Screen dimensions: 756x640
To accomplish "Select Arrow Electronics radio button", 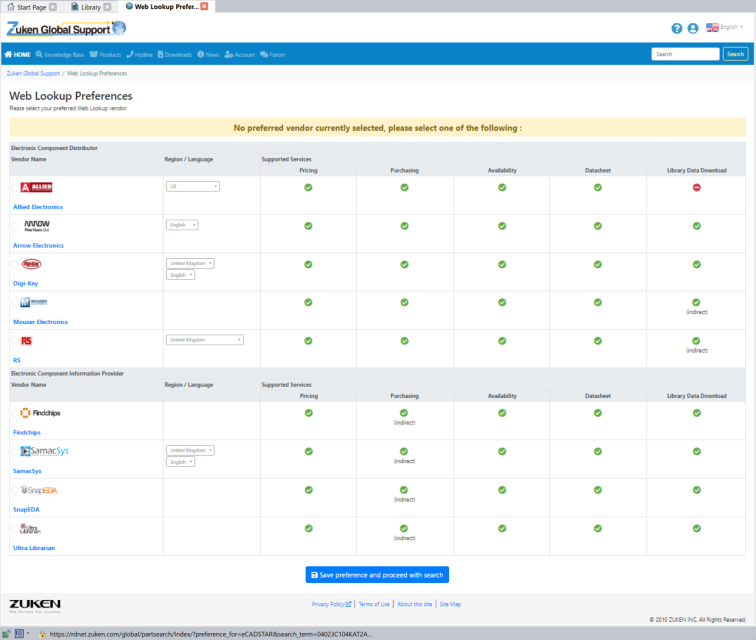I will click(x=15, y=226).
